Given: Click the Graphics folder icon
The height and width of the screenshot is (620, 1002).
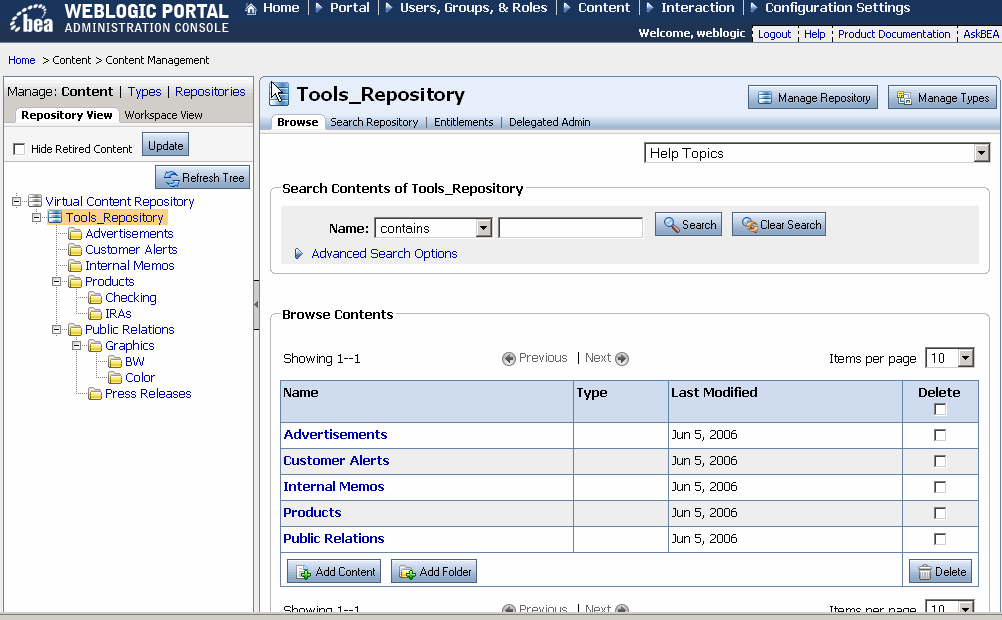Looking at the screenshot, I should pos(95,346).
